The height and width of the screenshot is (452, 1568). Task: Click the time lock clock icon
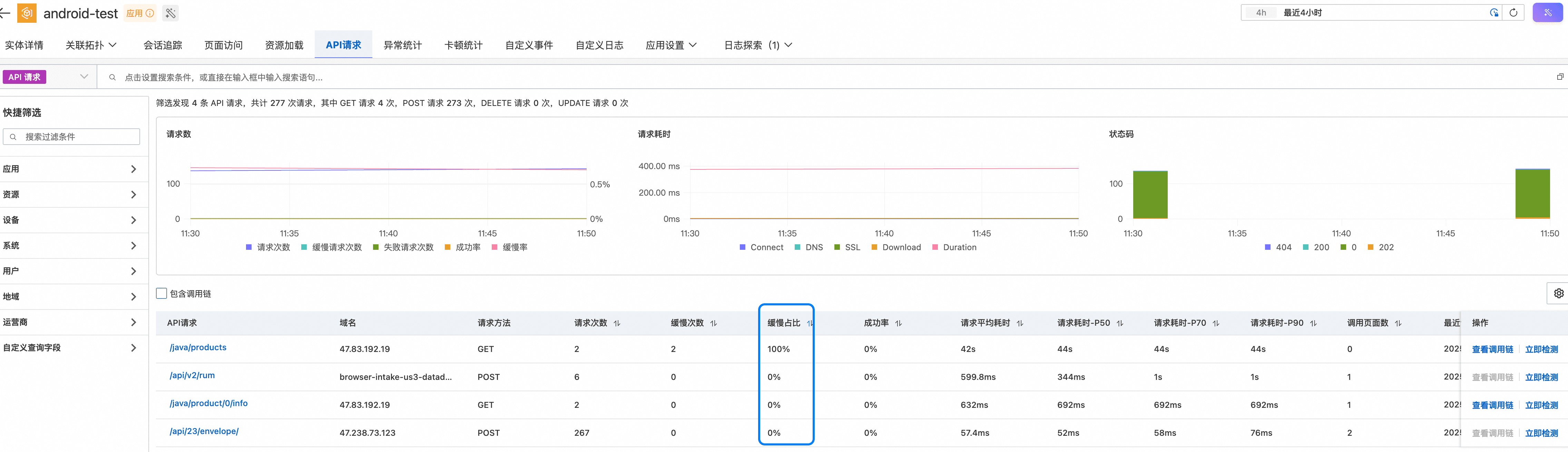[x=1494, y=13]
